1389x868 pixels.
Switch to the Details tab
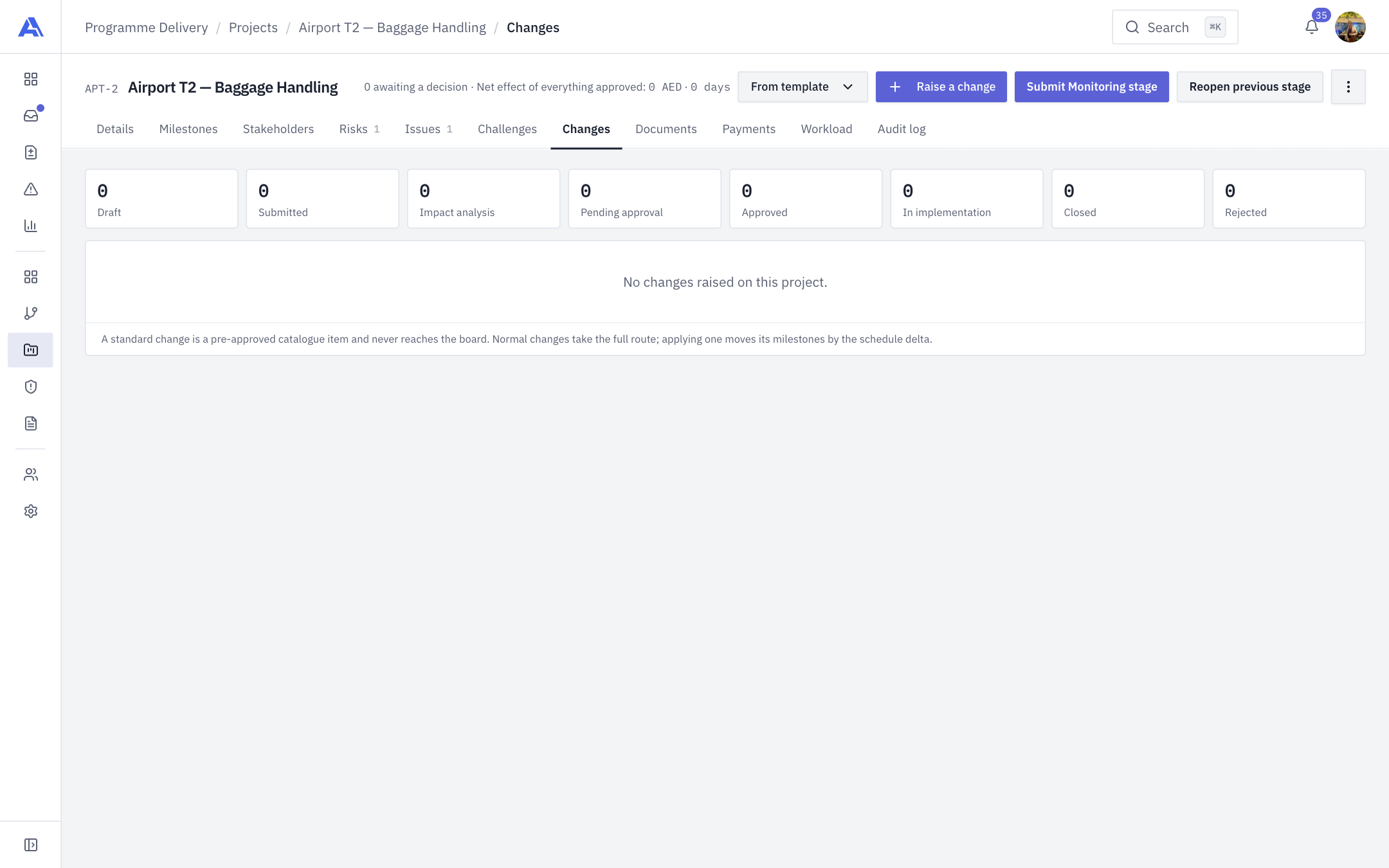[x=115, y=129]
